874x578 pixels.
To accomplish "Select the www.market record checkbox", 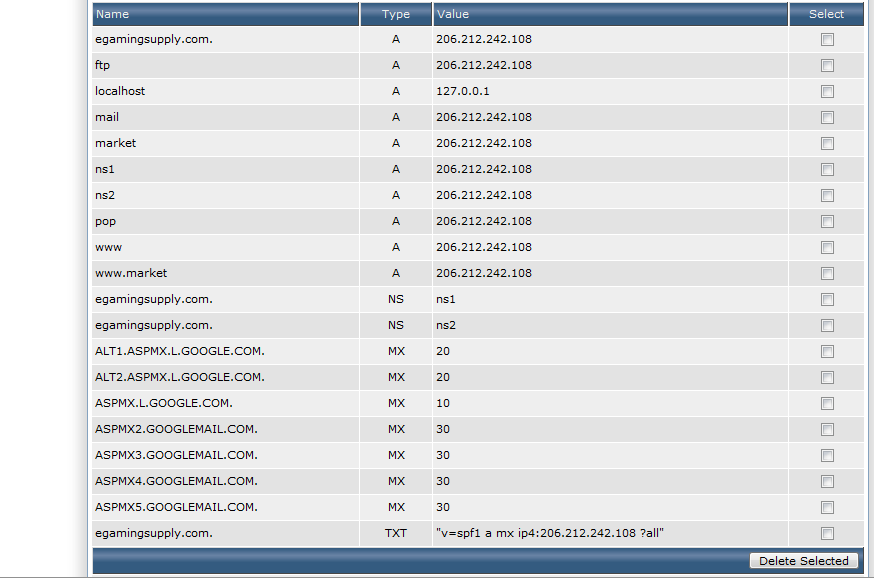I will pos(827,274).
